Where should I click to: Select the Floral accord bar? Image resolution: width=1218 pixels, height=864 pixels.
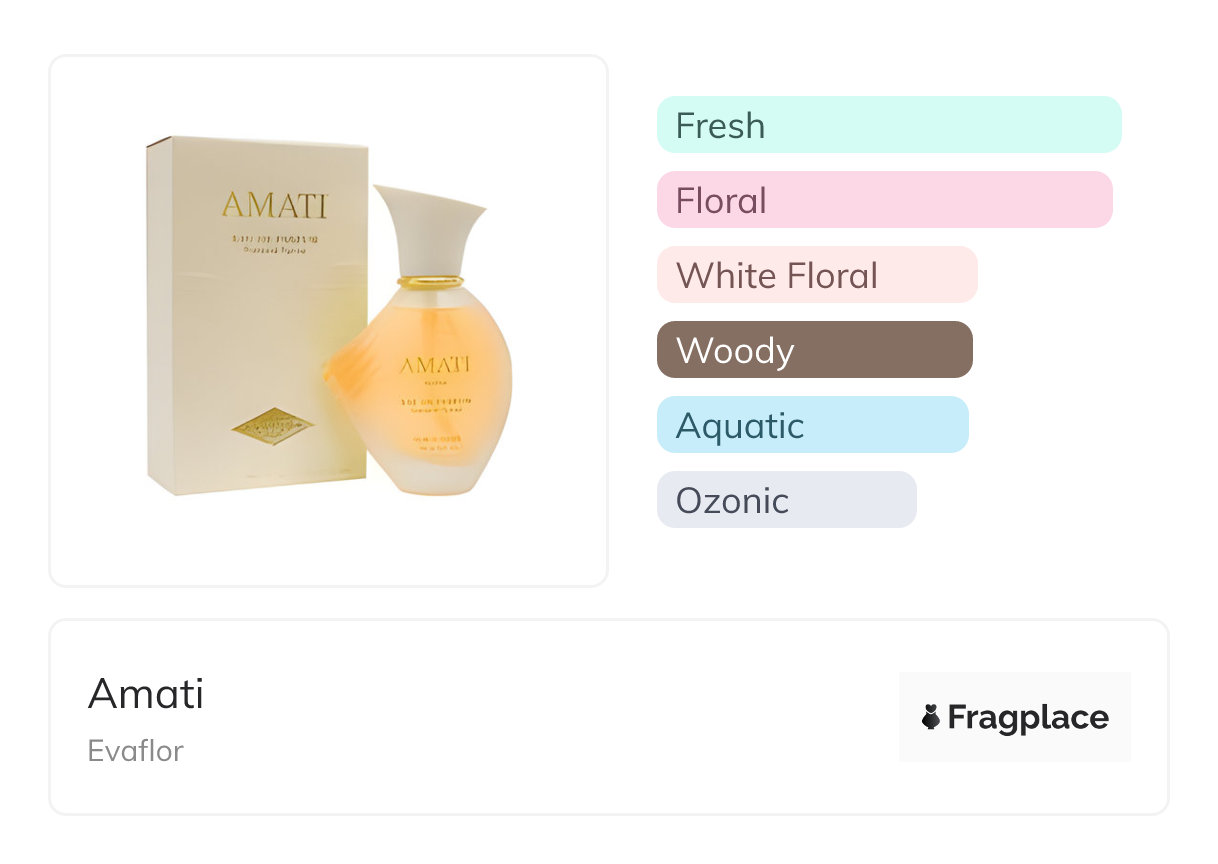click(x=884, y=200)
